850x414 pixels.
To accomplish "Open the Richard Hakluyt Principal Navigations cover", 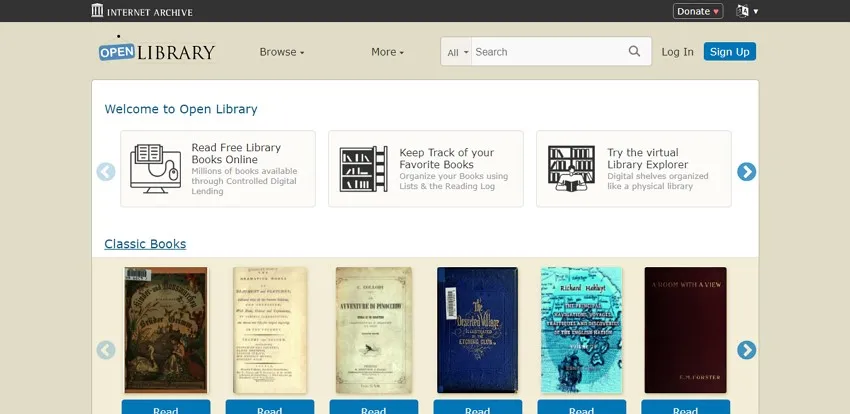I will pos(582,329).
